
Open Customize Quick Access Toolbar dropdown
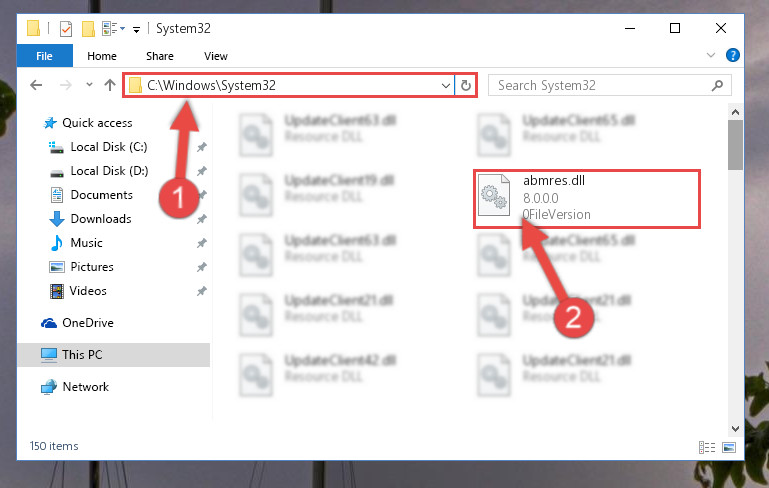[136, 30]
